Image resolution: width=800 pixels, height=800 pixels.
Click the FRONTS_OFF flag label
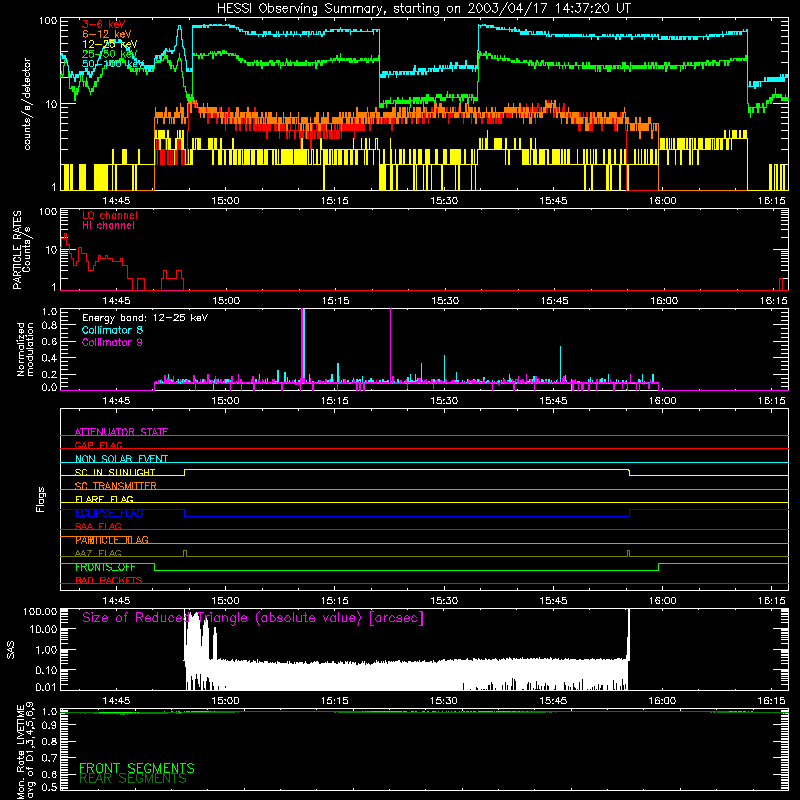pyautogui.click(x=105, y=567)
